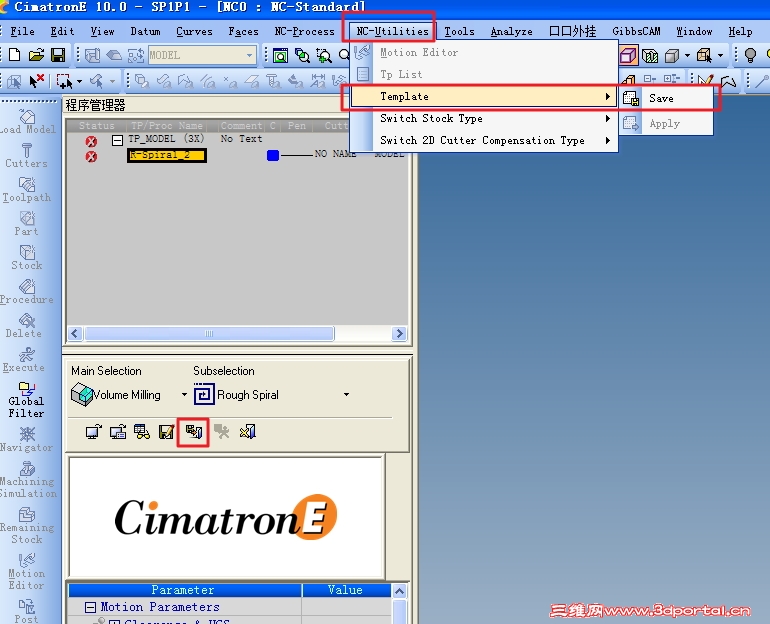The width and height of the screenshot is (770, 624).
Task: Create a Toolpath from the NC guide
Action: [x=27, y=190]
